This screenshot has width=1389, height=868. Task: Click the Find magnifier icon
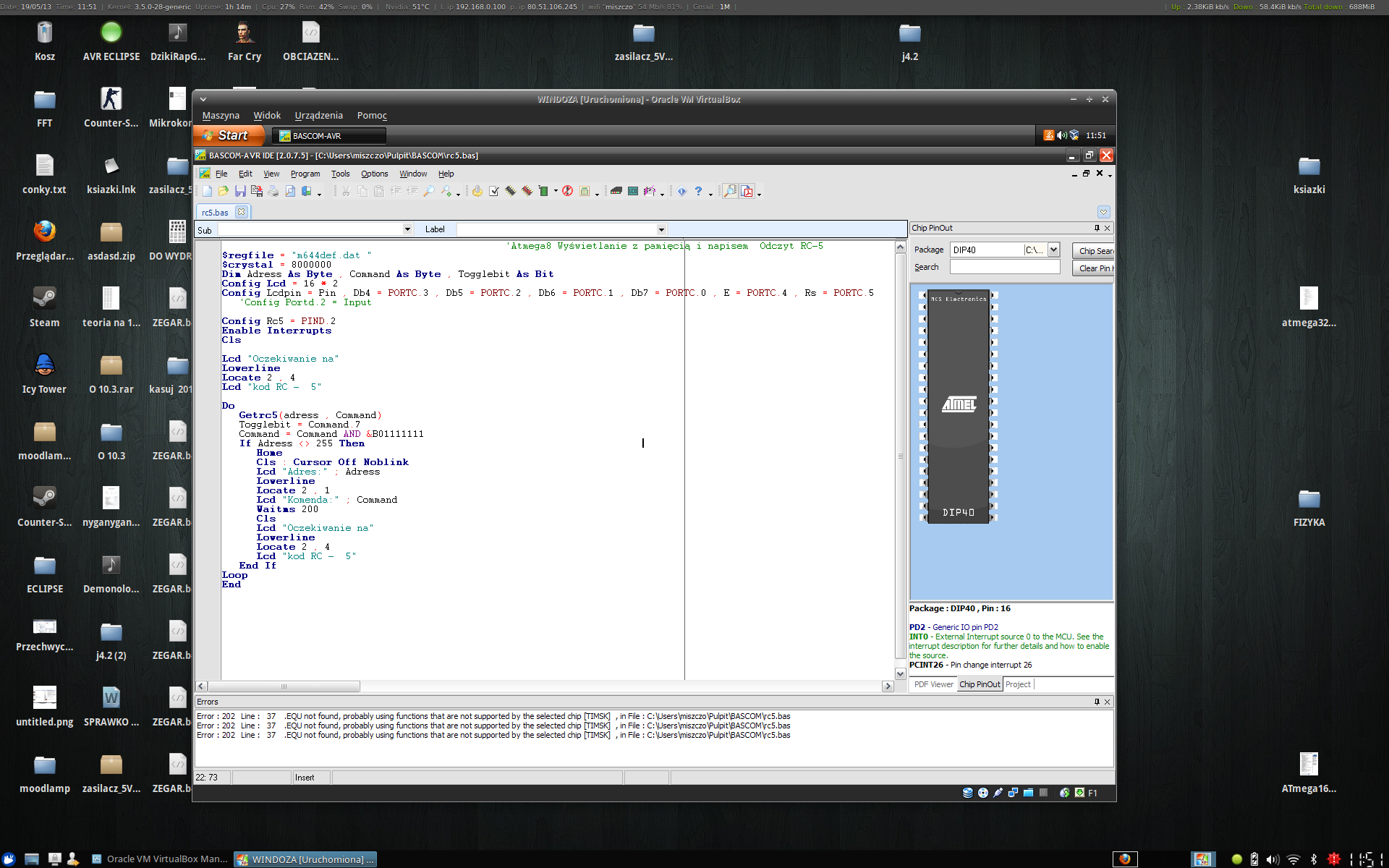pyautogui.click(x=429, y=191)
